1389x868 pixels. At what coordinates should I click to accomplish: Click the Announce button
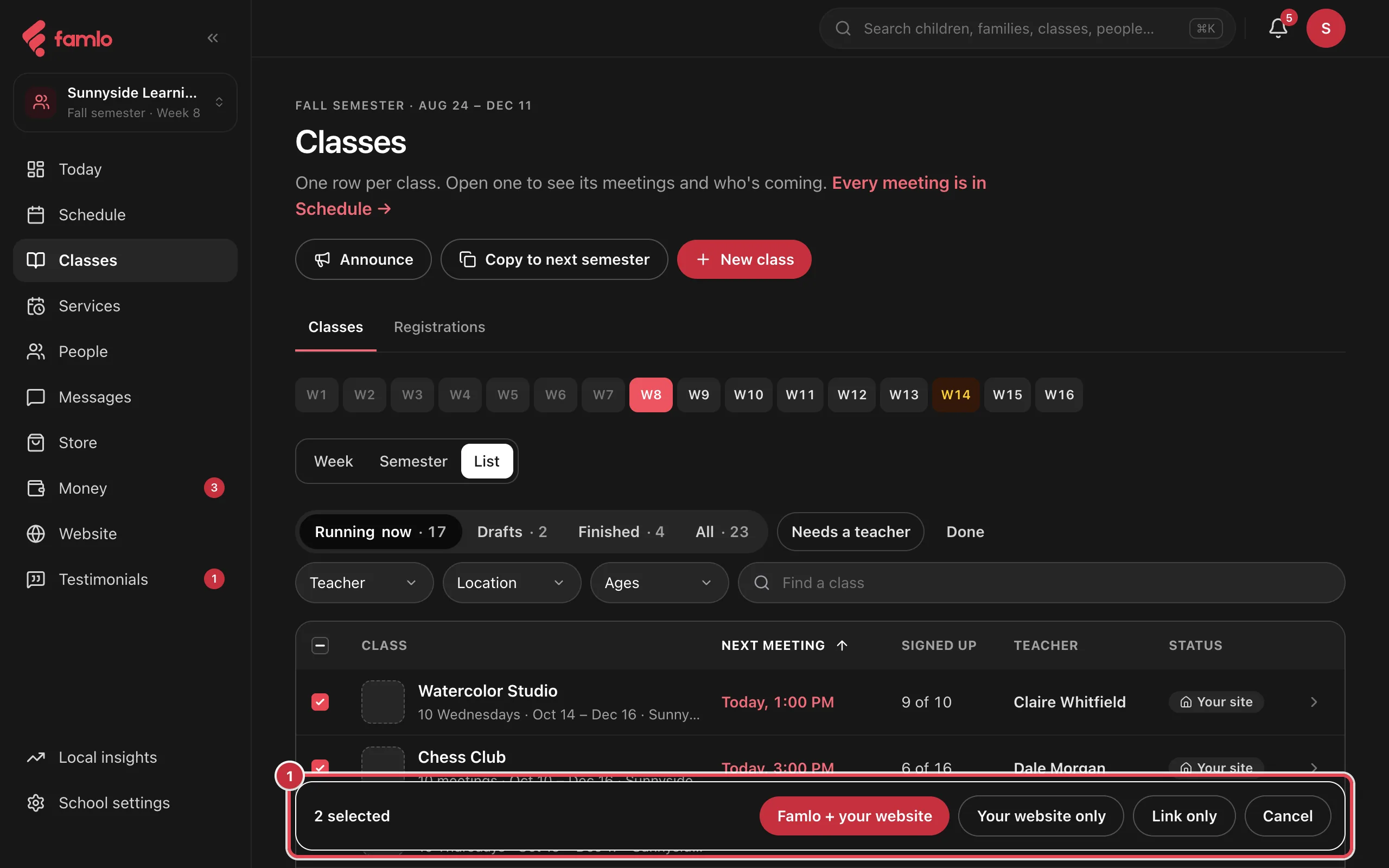tap(364, 259)
